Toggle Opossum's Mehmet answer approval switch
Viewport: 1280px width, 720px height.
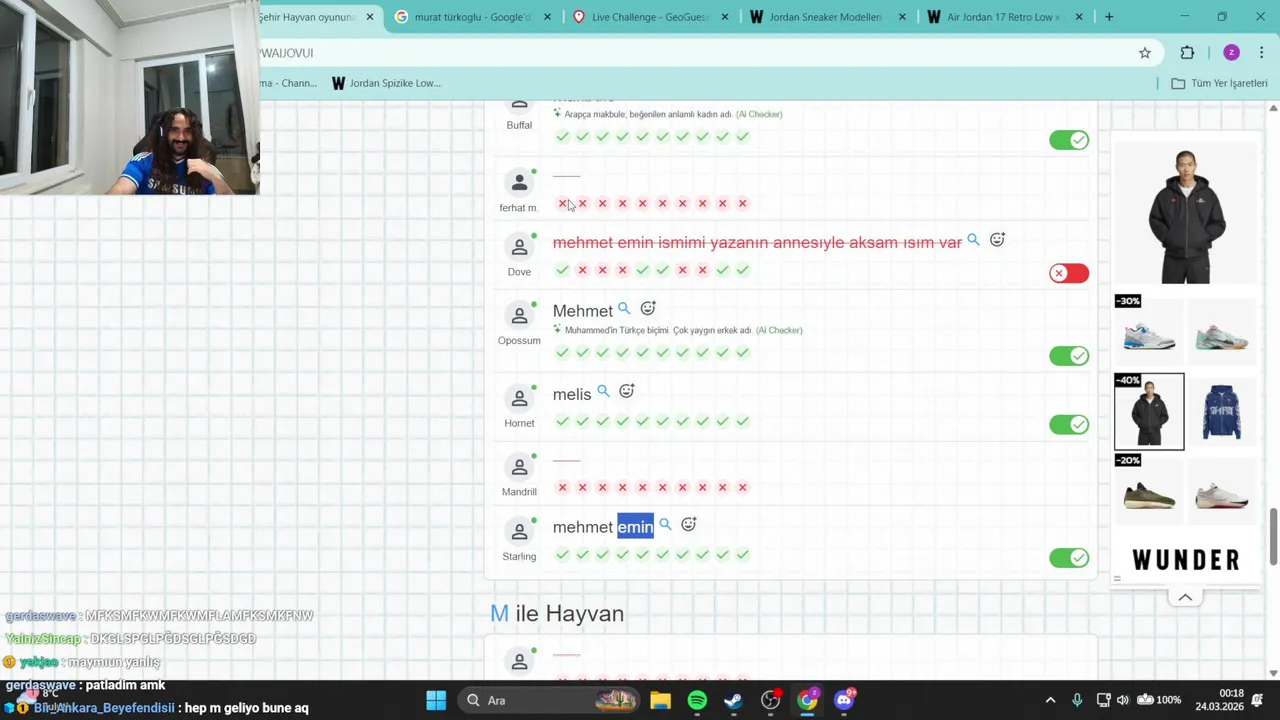(x=1069, y=356)
